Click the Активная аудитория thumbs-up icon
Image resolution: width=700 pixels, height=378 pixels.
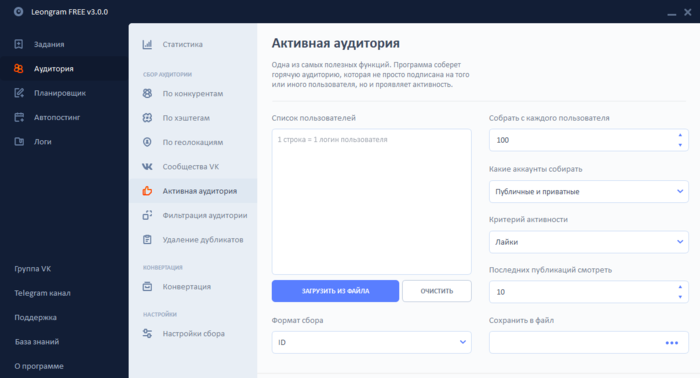147,191
